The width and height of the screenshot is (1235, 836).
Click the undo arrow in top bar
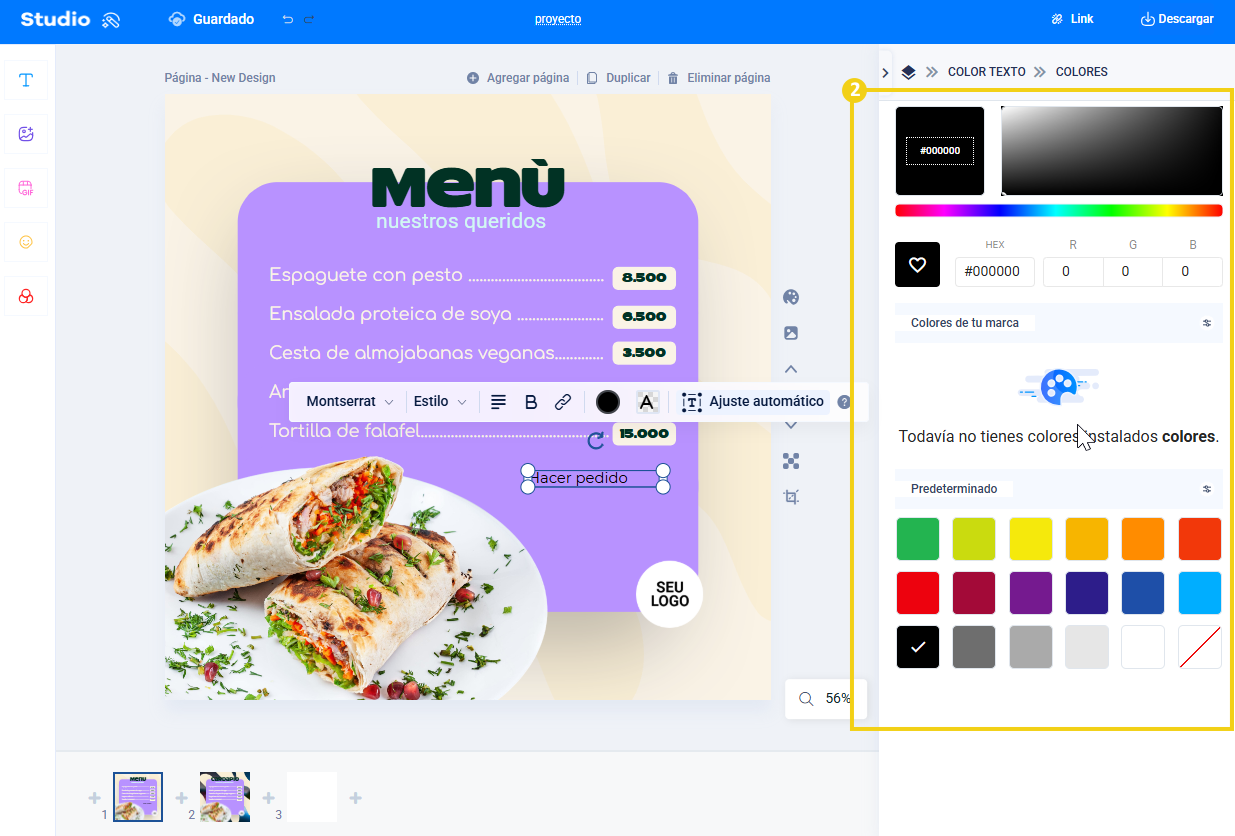coord(288,19)
